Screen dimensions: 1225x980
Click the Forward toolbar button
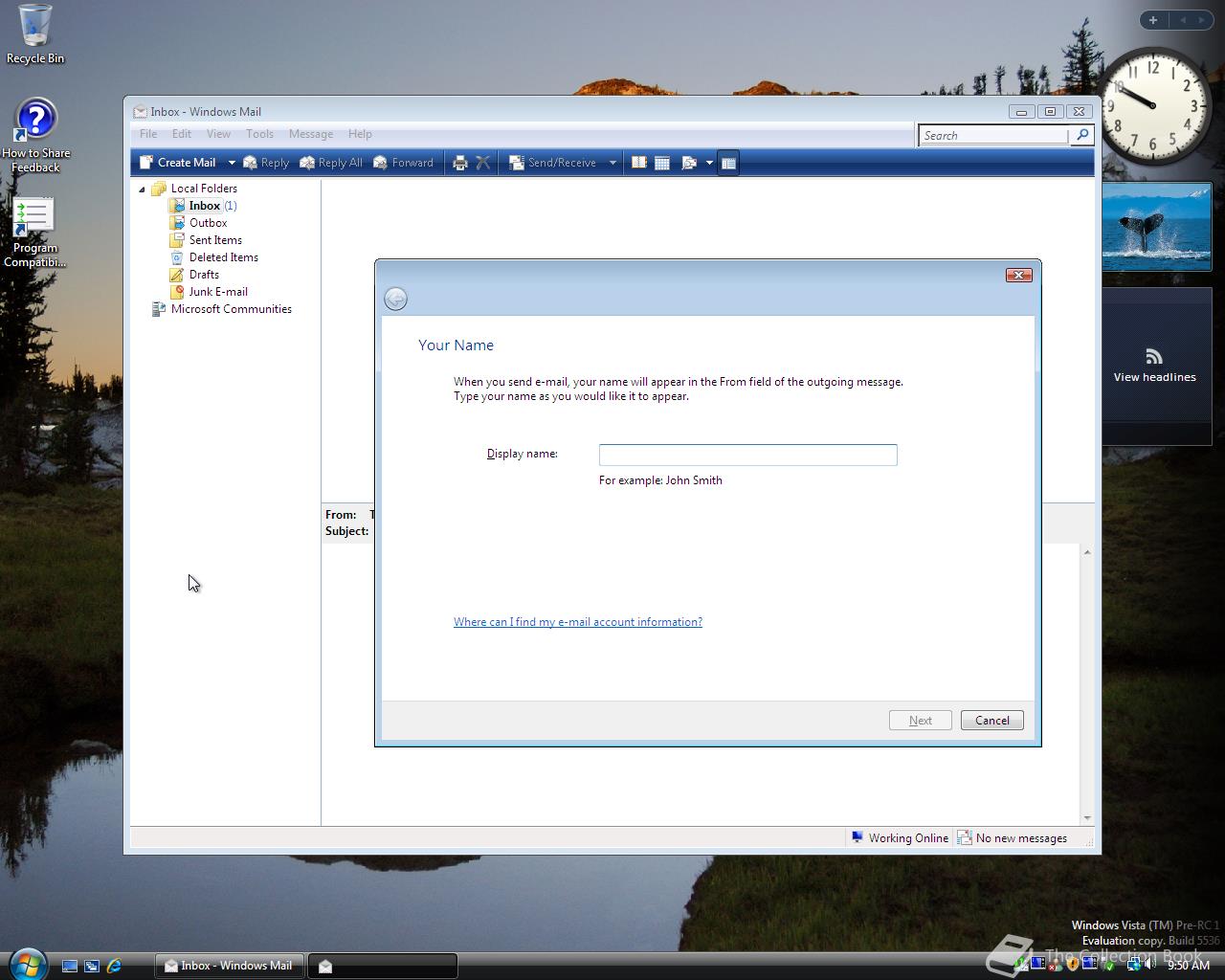tap(403, 163)
